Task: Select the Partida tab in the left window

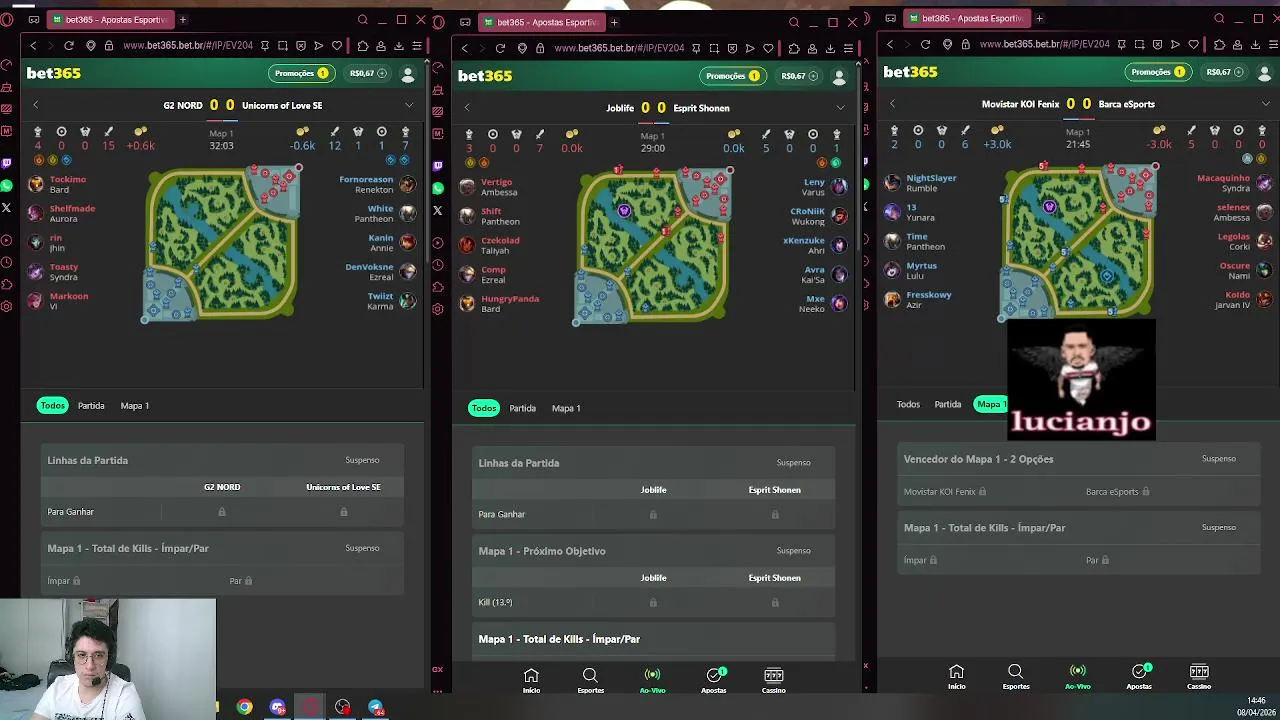Action: click(91, 406)
